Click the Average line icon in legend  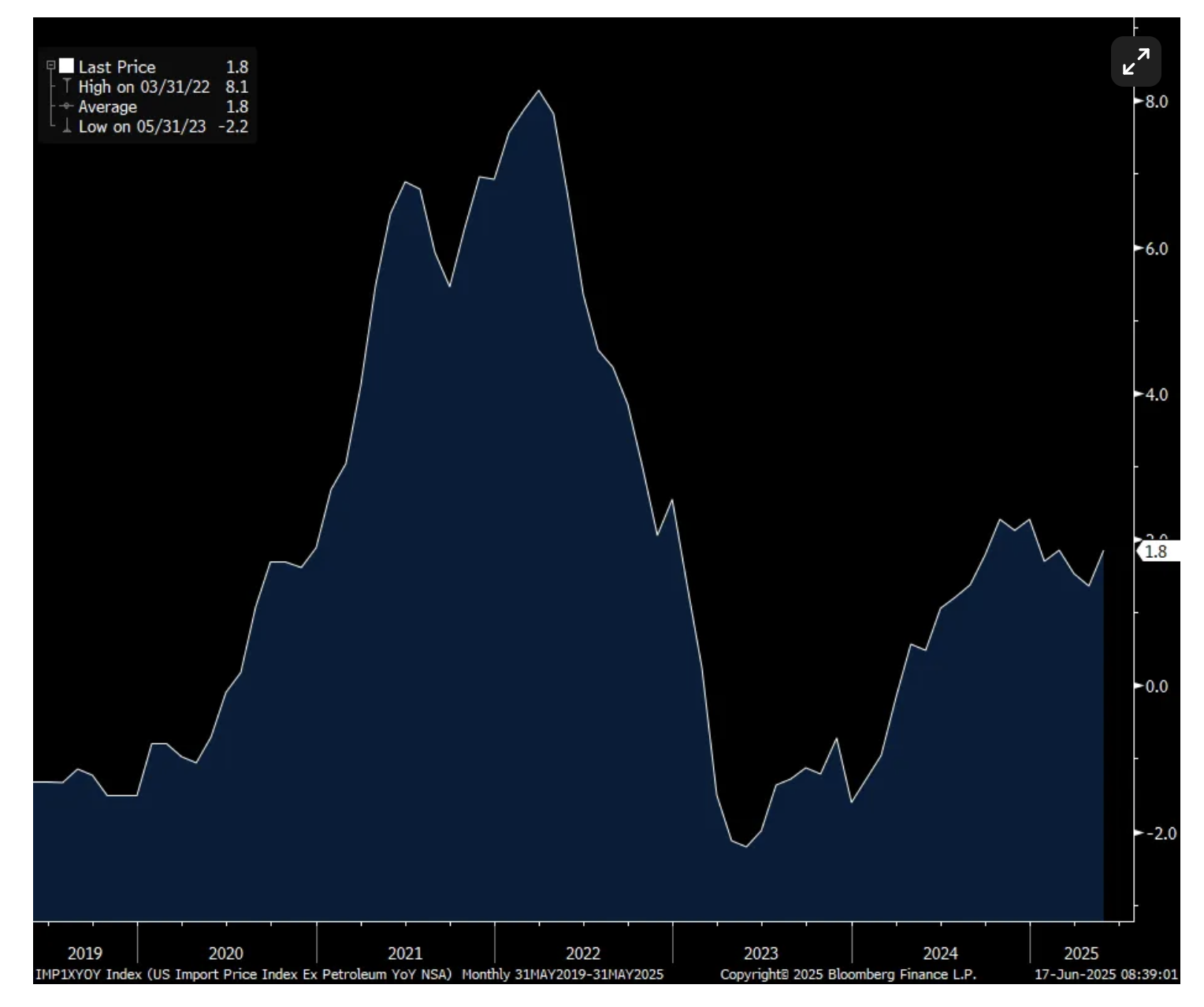66,106
